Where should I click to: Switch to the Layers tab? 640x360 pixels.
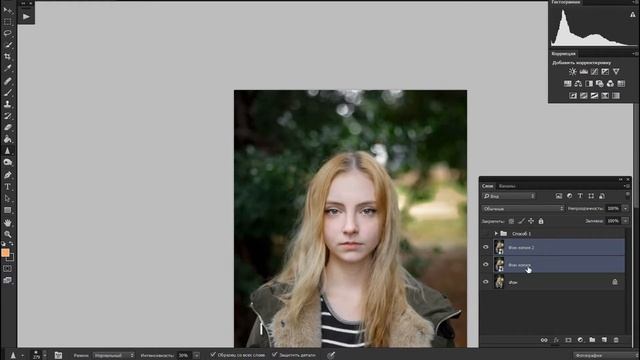pyautogui.click(x=487, y=186)
